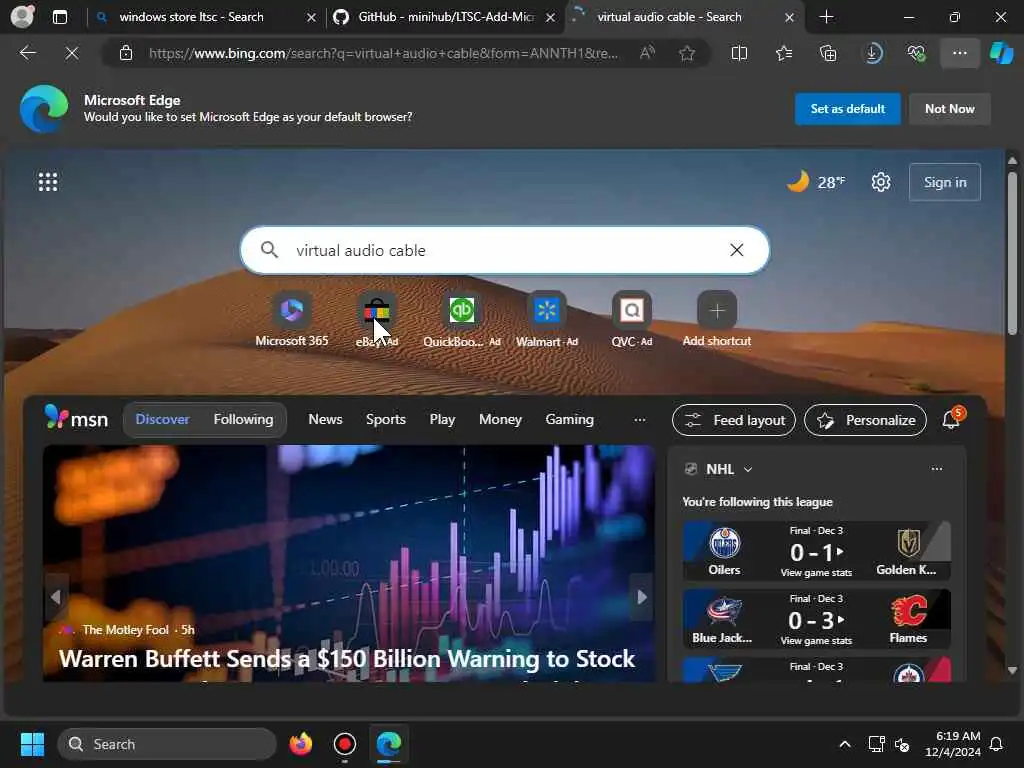Click the page vertical scrollbar
This screenshot has width=1024, height=768.
tap(1012, 253)
